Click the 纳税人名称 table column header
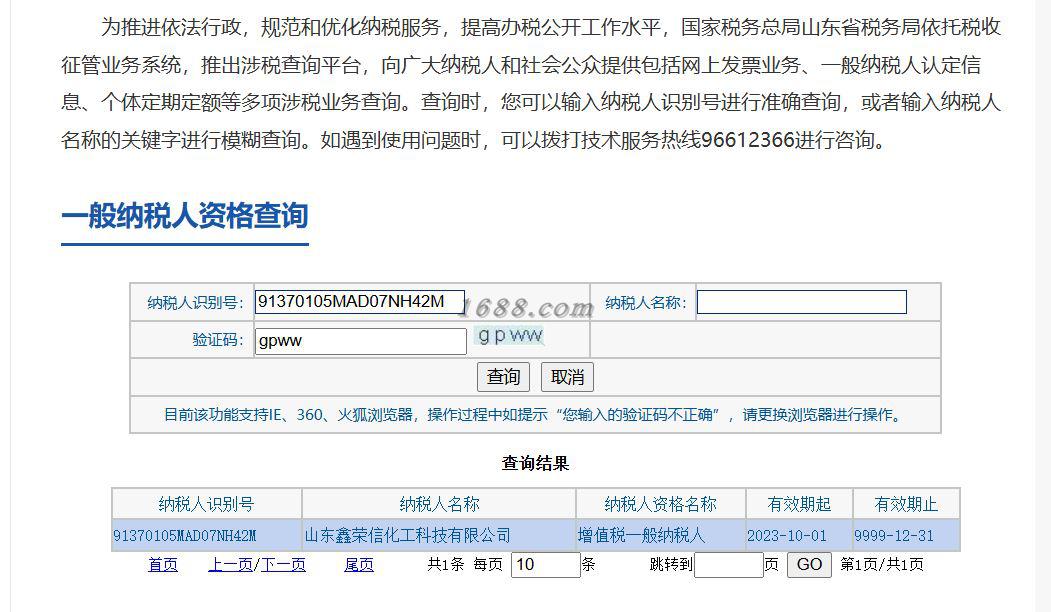The image size is (1051, 612). tap(439, 504)
